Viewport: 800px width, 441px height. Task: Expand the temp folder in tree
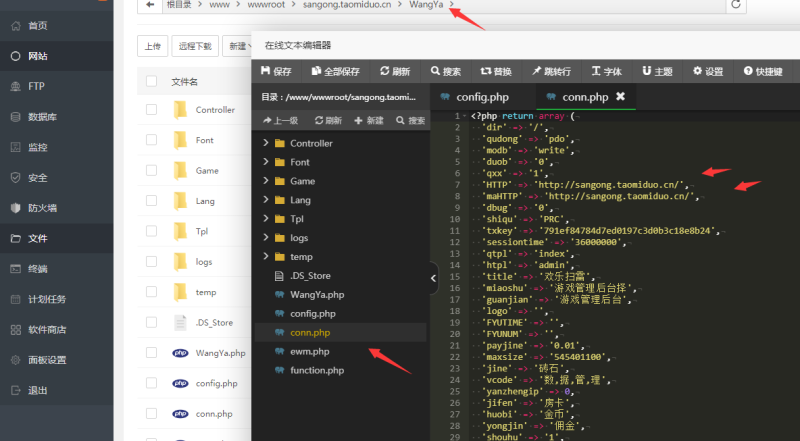[266, 256]
